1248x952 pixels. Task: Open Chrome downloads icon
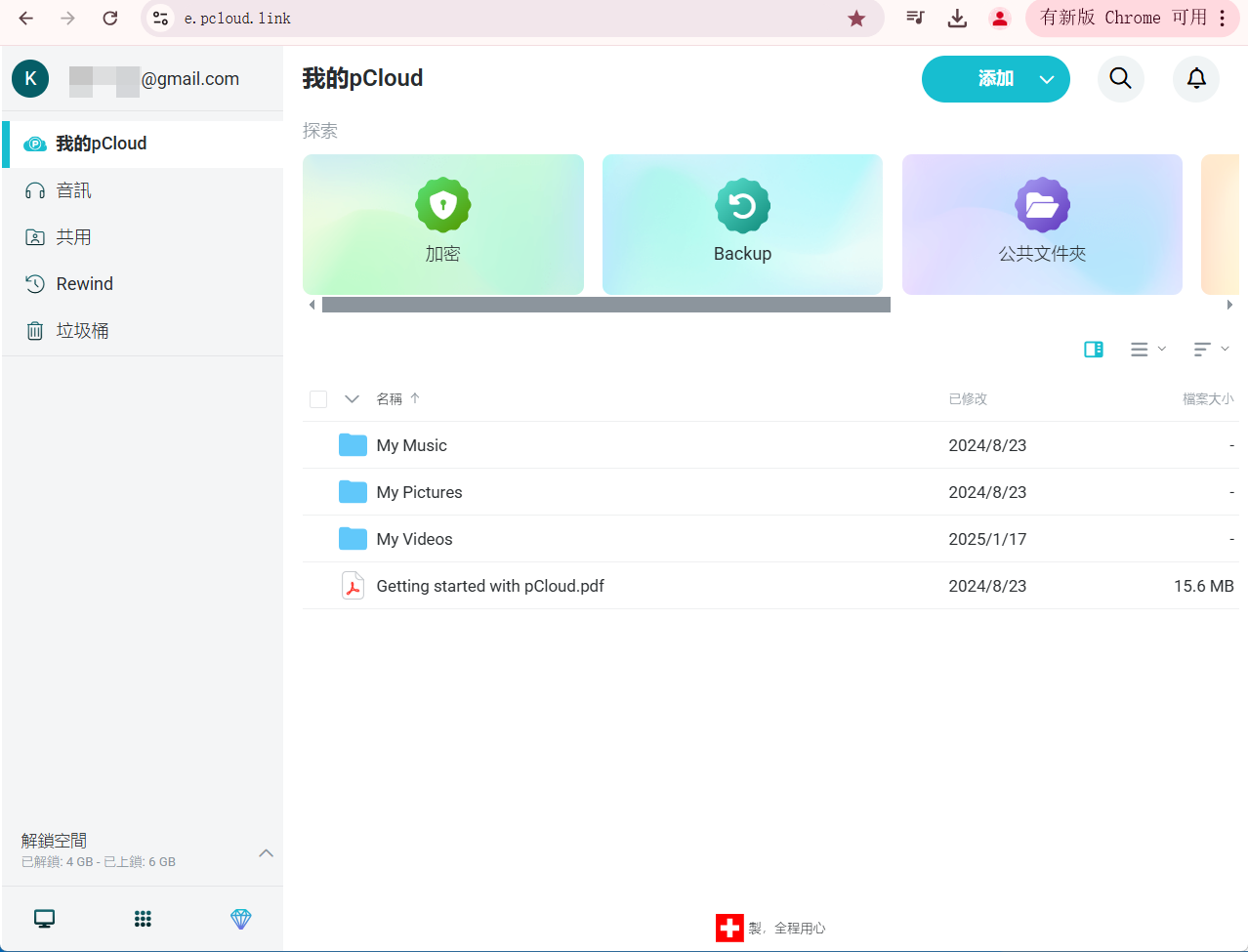point(957,19)
